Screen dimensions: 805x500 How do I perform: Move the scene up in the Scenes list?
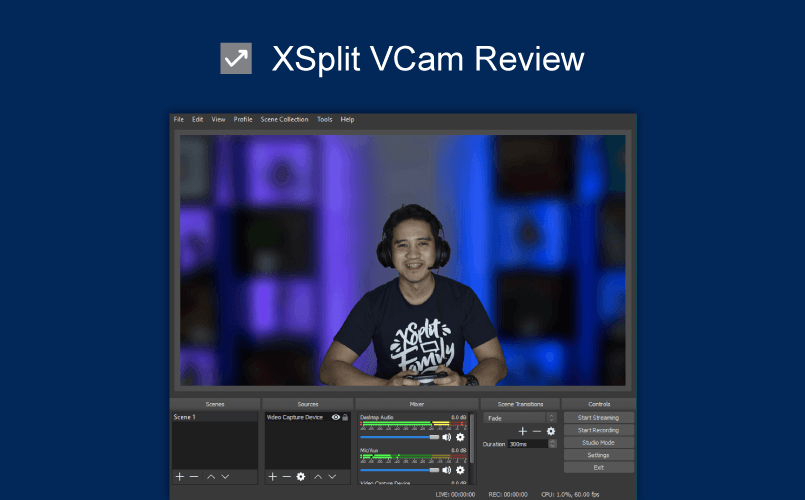pyautogui.click(x=211, y=477)
